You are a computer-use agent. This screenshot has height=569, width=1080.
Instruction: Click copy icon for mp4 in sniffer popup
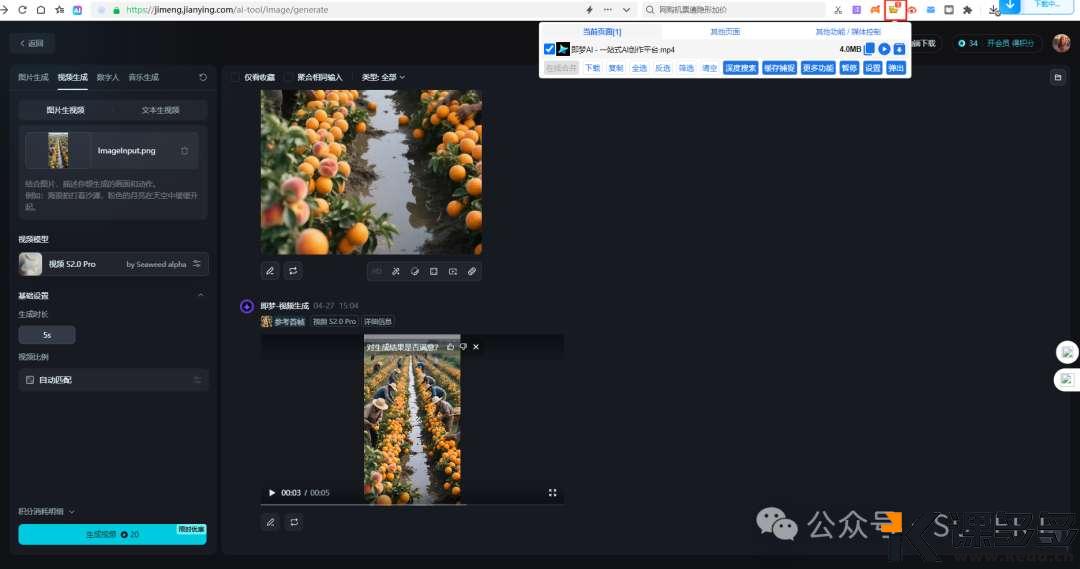[x=869, y=49]
